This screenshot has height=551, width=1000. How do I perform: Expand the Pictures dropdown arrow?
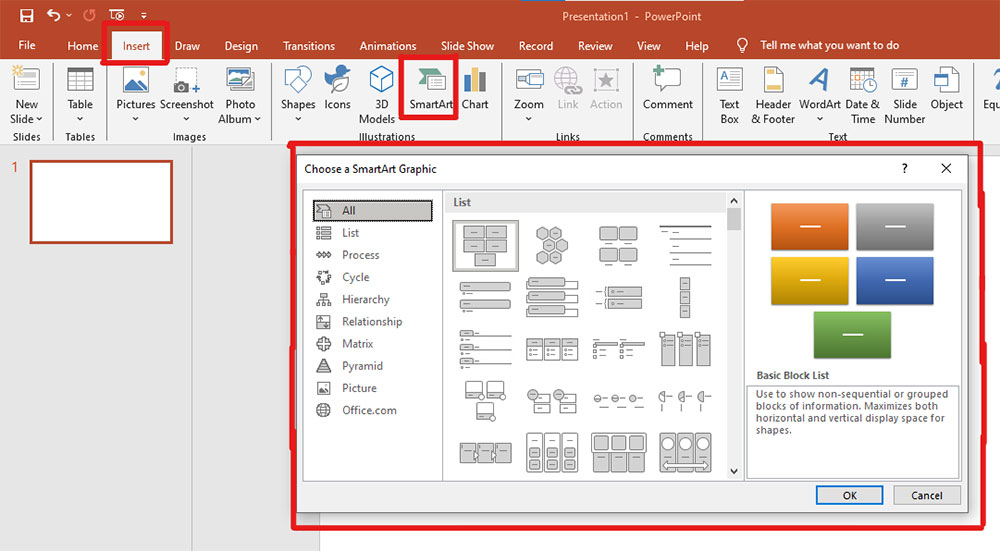point(136,119)
